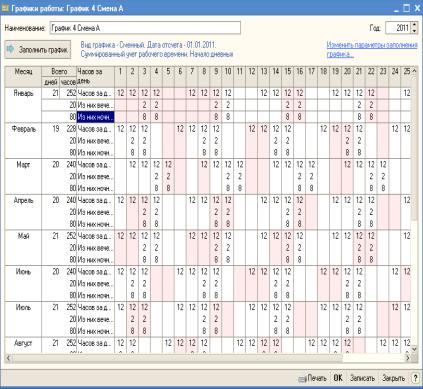
Task: Click the horizontal scrollbar left arrow
Action: pos(9,358)
